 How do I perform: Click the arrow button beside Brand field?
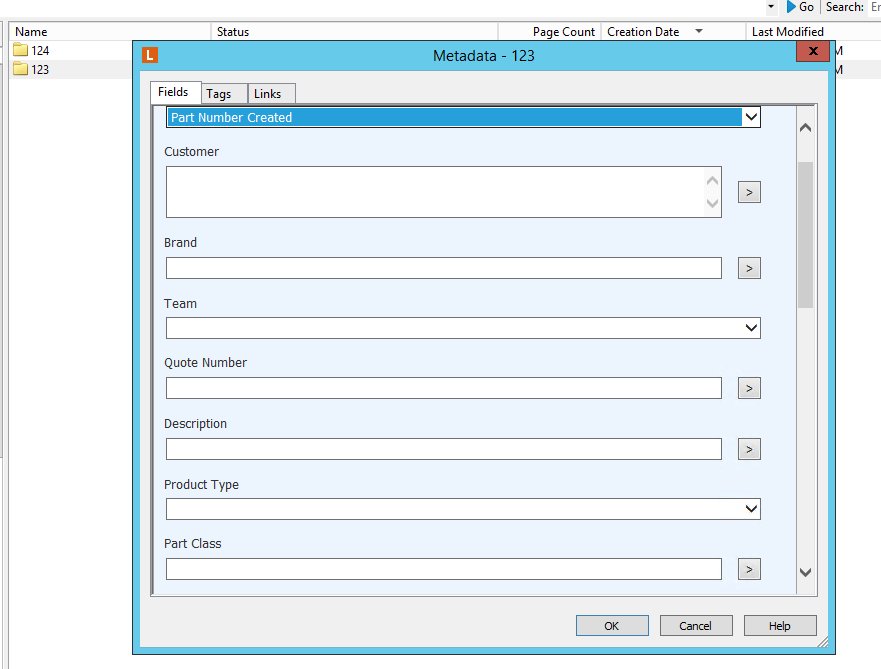pos(749,268)
